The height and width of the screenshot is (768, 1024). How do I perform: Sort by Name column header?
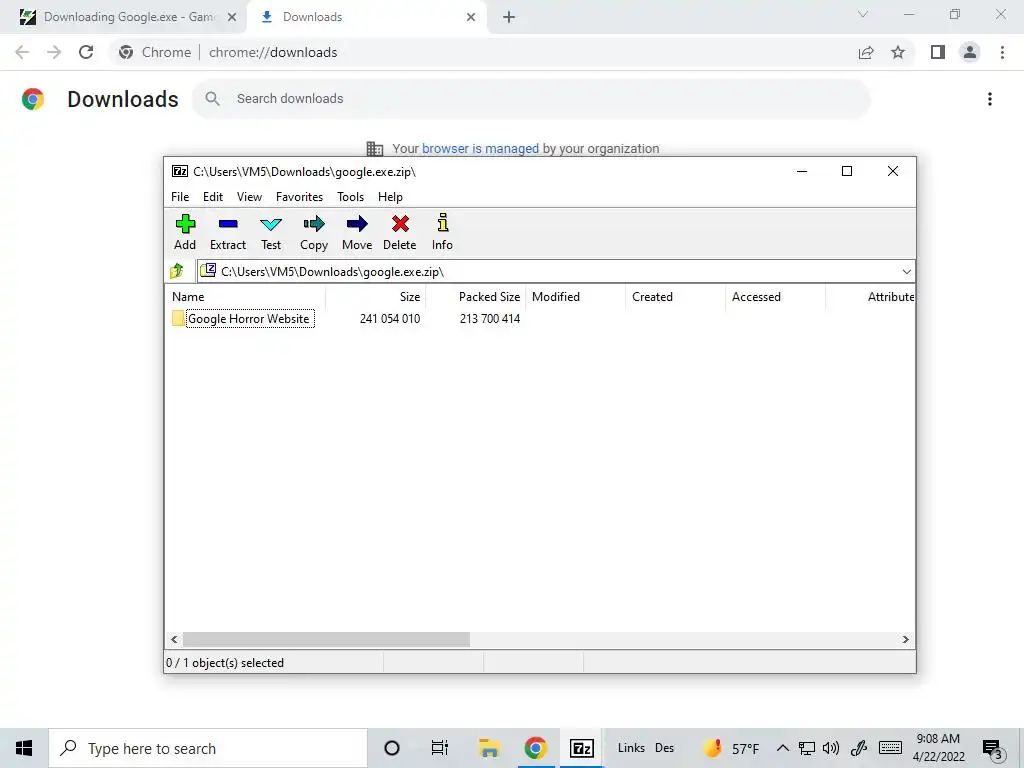click(247, 296)
